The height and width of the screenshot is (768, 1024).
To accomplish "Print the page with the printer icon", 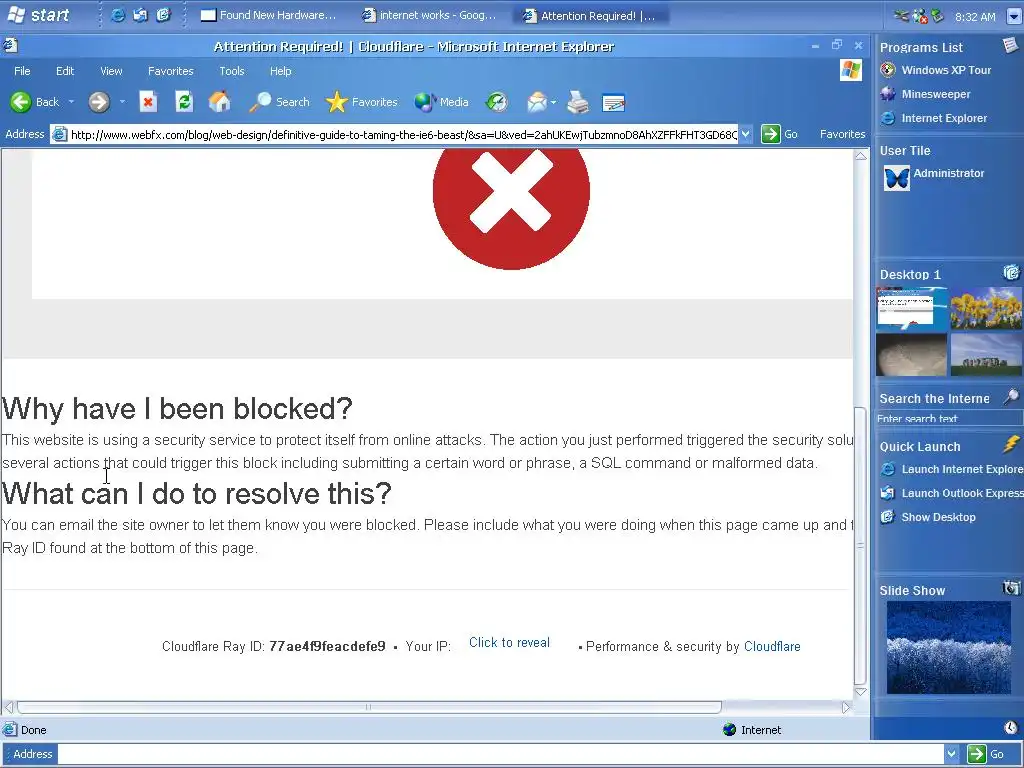I will click(x=578, y=102).
